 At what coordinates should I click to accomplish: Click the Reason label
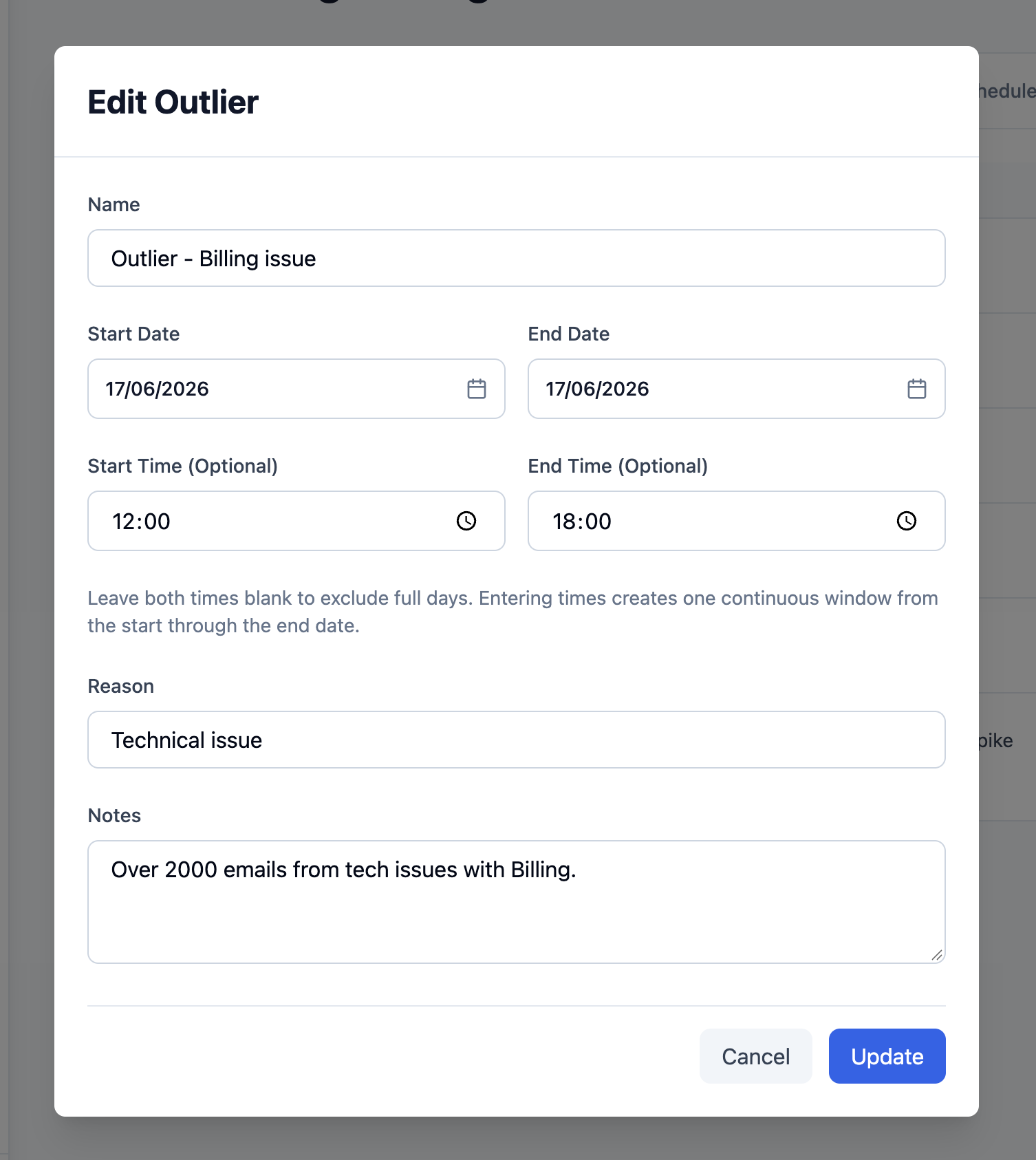click(x=121, y=686)
